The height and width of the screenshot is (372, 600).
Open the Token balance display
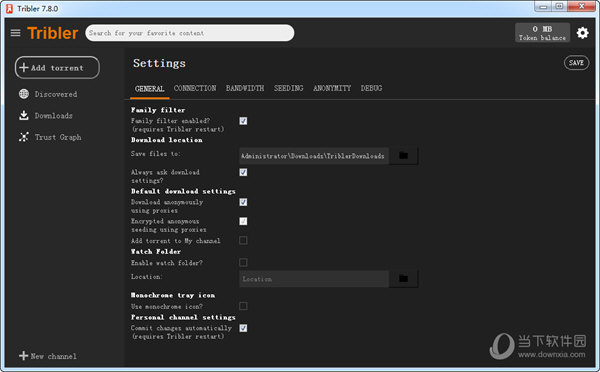click(x=542, y=33)
